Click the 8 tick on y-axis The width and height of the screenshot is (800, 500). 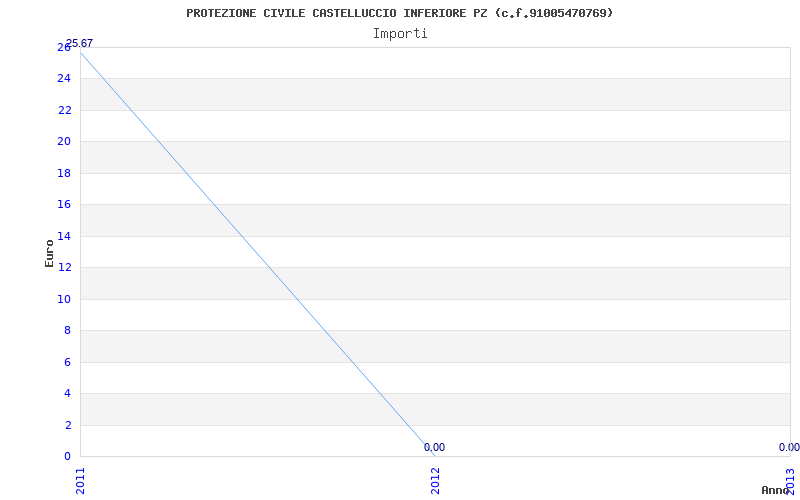(x=68, y=331)
